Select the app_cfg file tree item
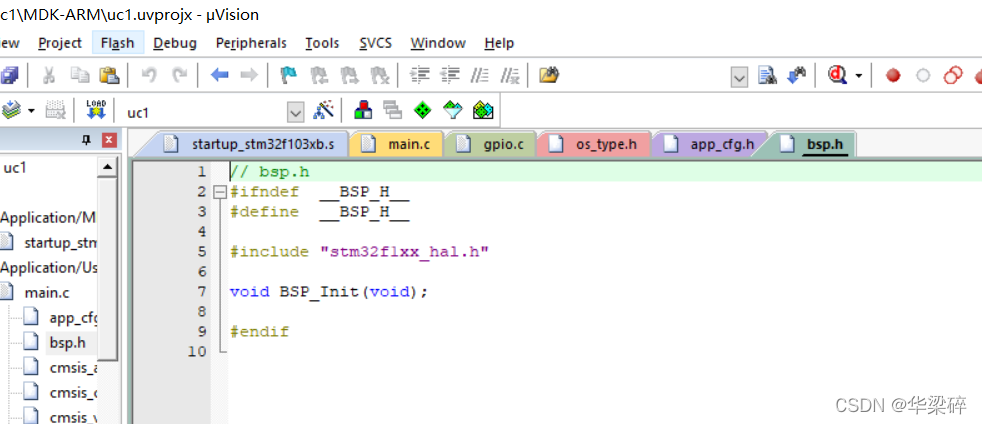The width and height of the screenshot is (982, 424). point(73,318)
